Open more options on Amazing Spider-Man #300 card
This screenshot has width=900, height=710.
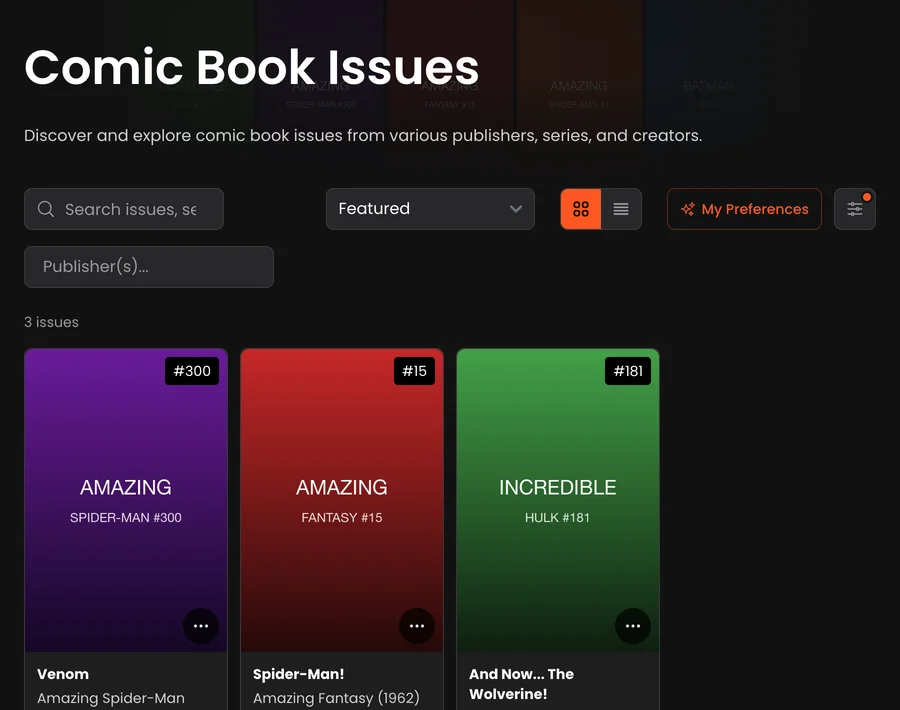(x=201, y=626)
